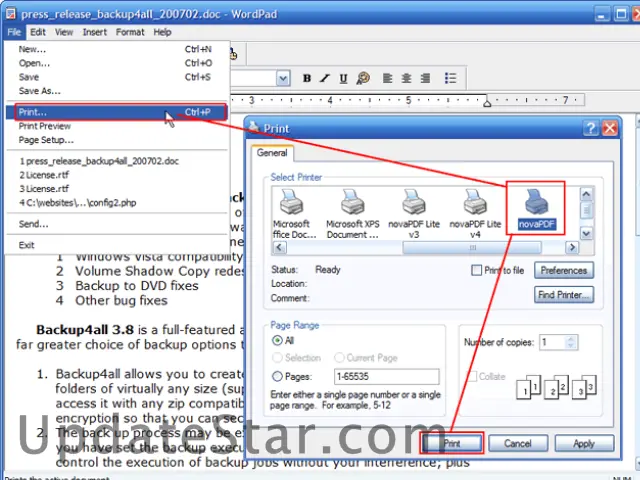Toggle italic formatting in WordPad toolbar

tap(325, 78)
